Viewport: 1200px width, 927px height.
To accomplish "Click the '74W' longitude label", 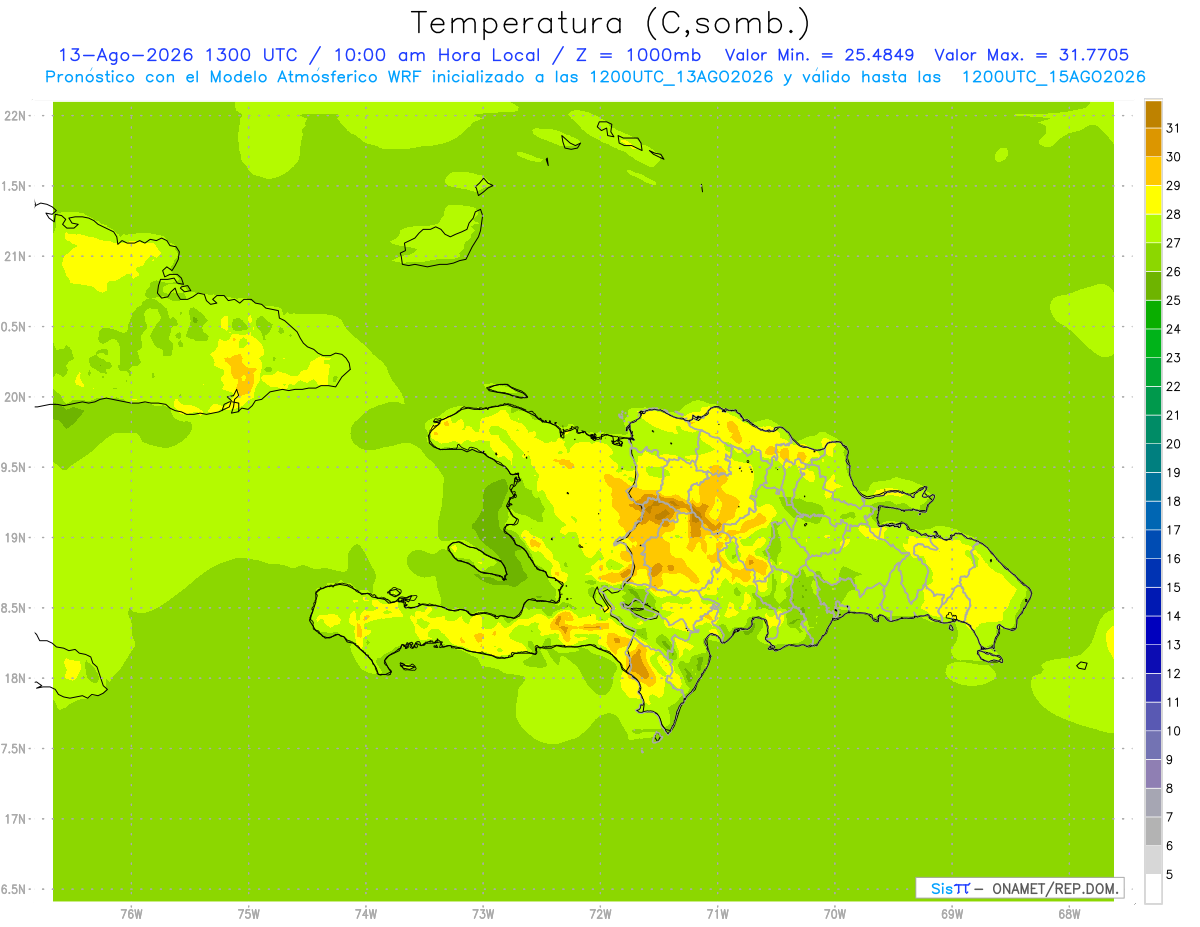I will tap(366, 913).
